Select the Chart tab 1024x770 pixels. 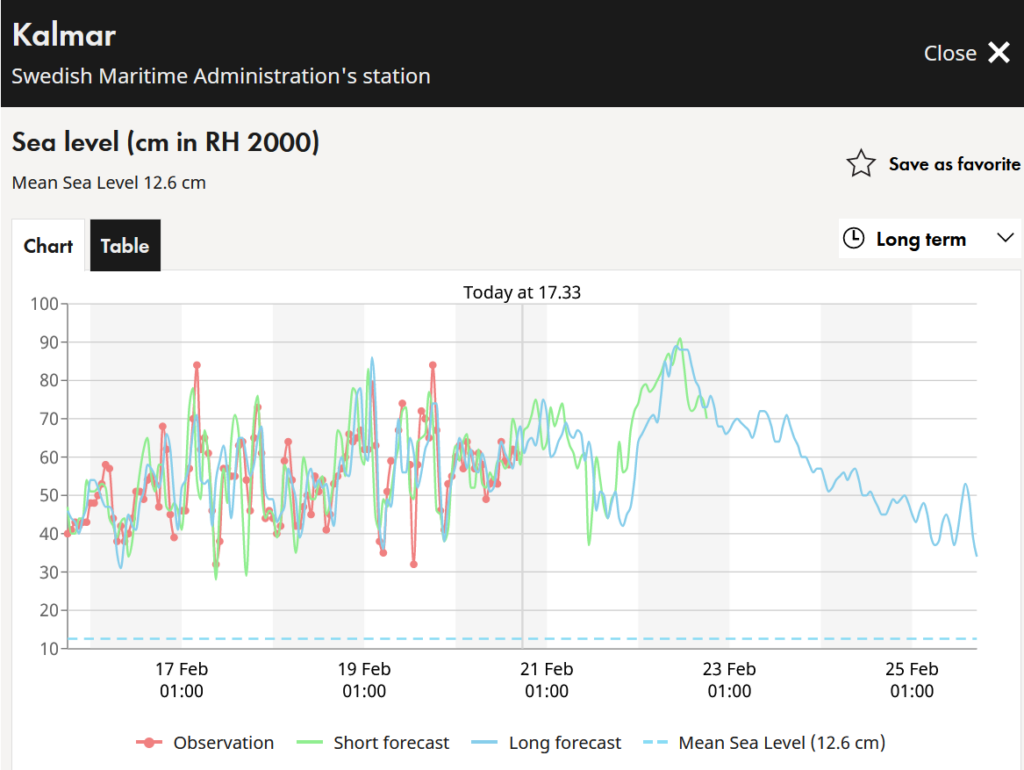pyautogui.click(x=49, y=246)
